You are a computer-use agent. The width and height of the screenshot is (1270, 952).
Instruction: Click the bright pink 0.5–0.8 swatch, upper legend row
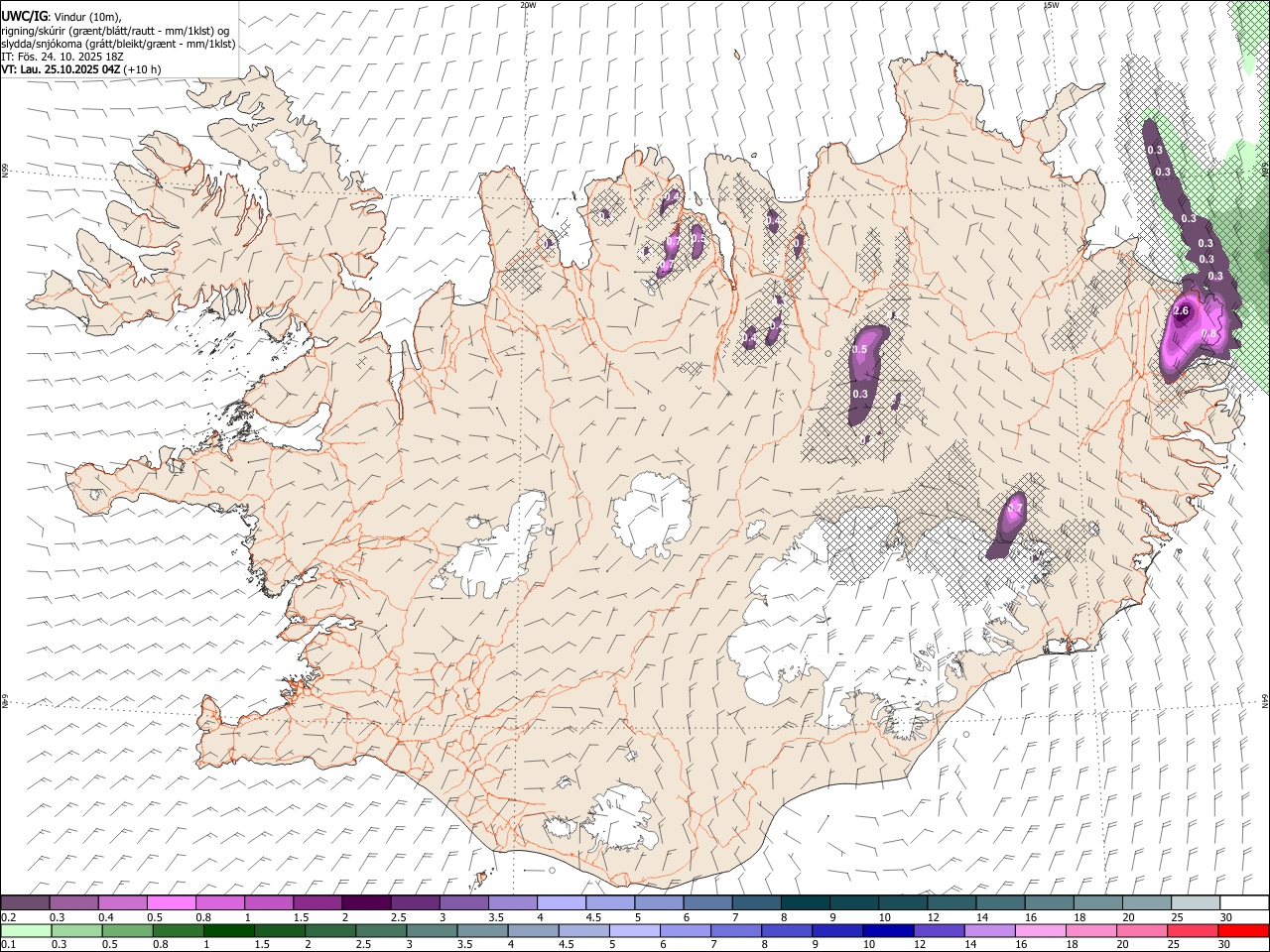tap(172, 902)
